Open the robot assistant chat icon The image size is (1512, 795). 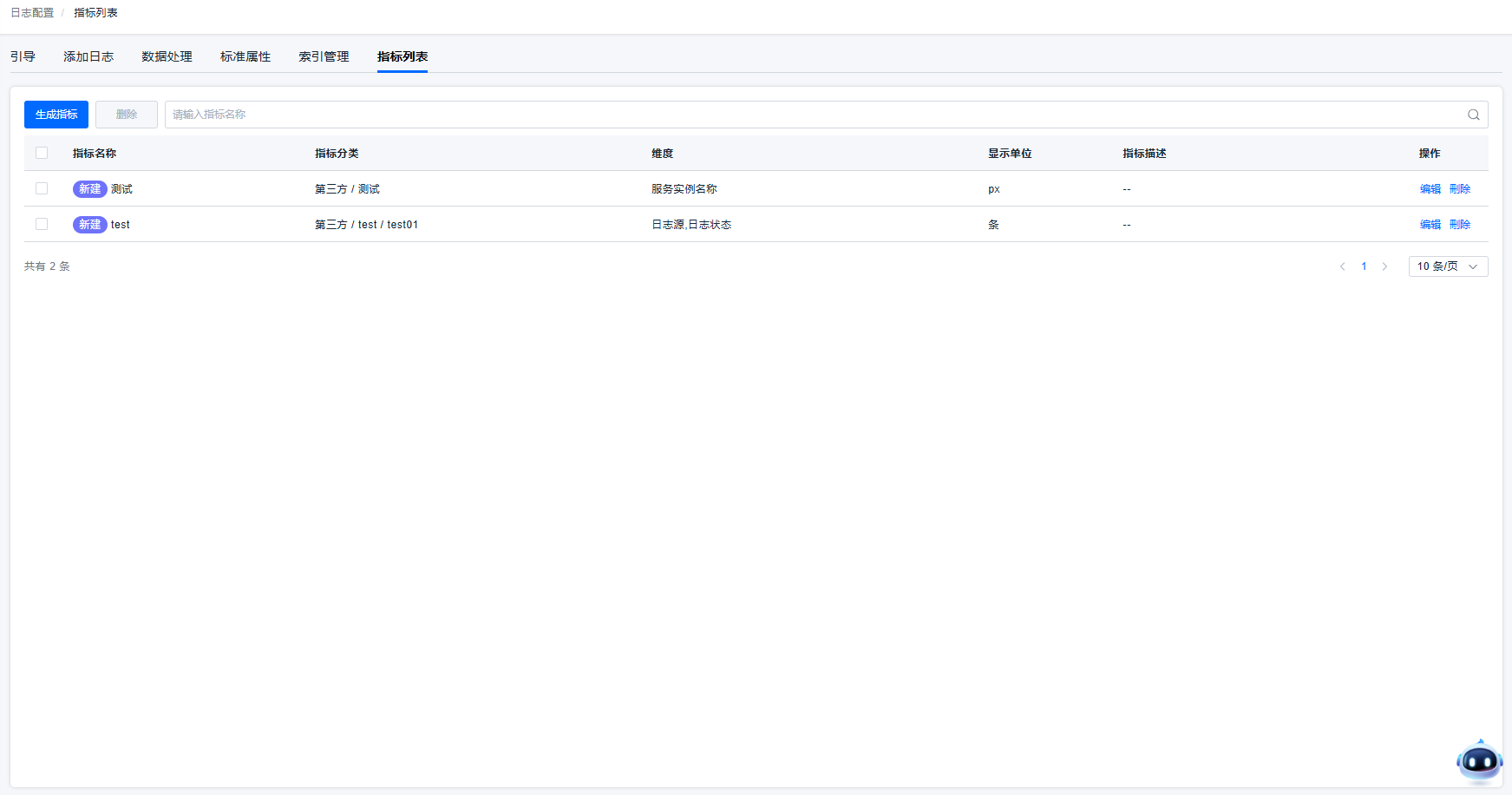pos(1479,761)
